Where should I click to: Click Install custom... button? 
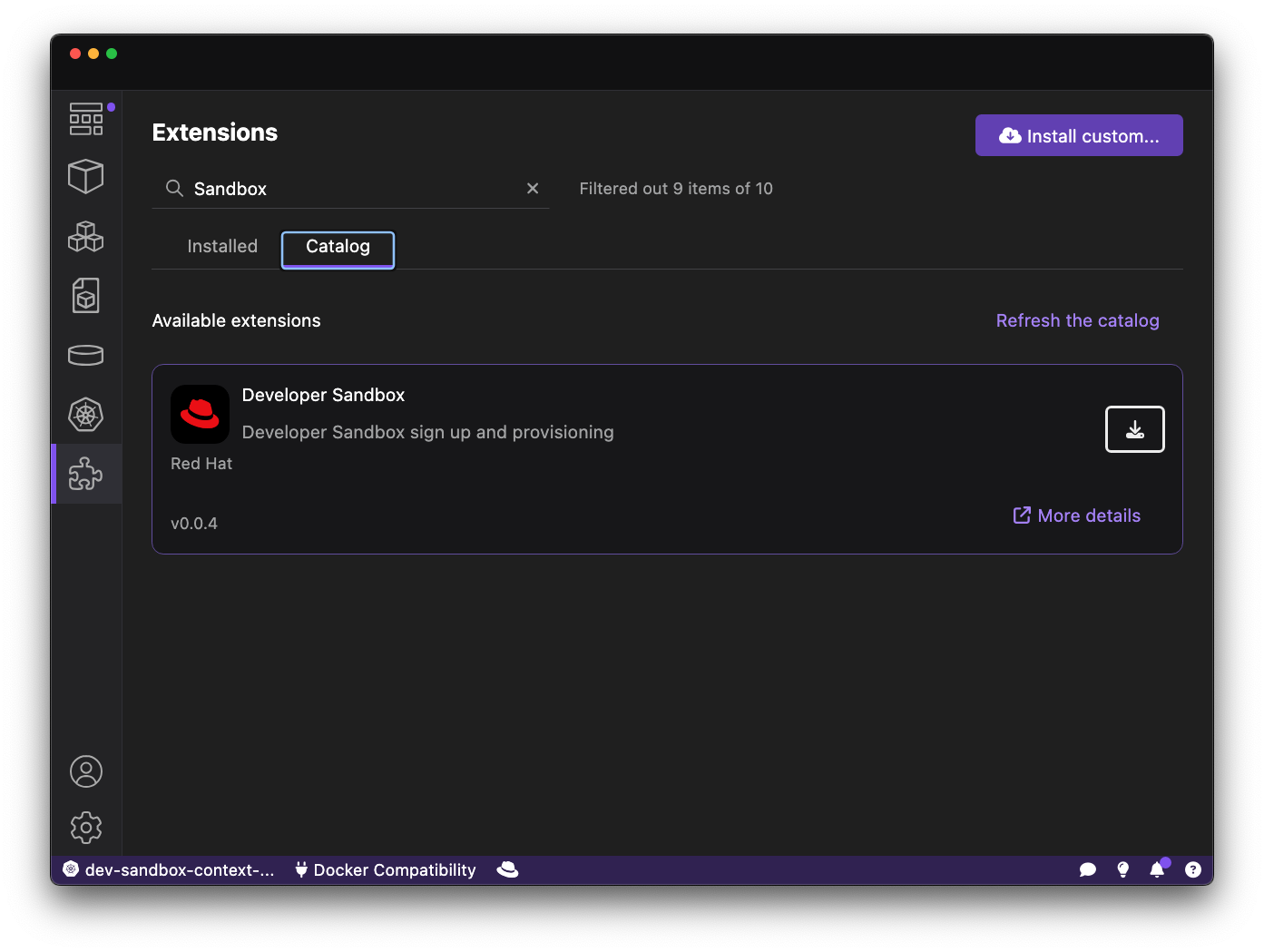coord(1079,135)
